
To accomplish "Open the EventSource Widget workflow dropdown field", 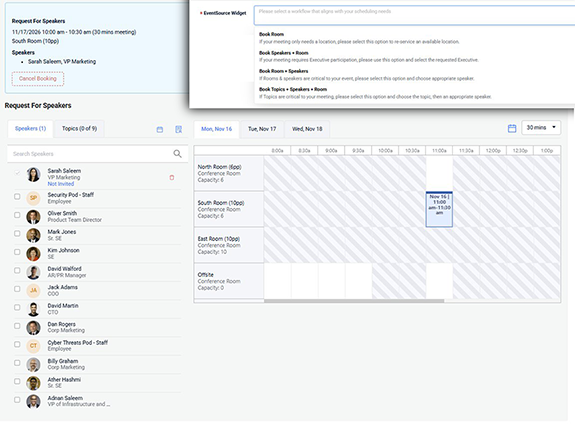I will (x=414, y=15).
